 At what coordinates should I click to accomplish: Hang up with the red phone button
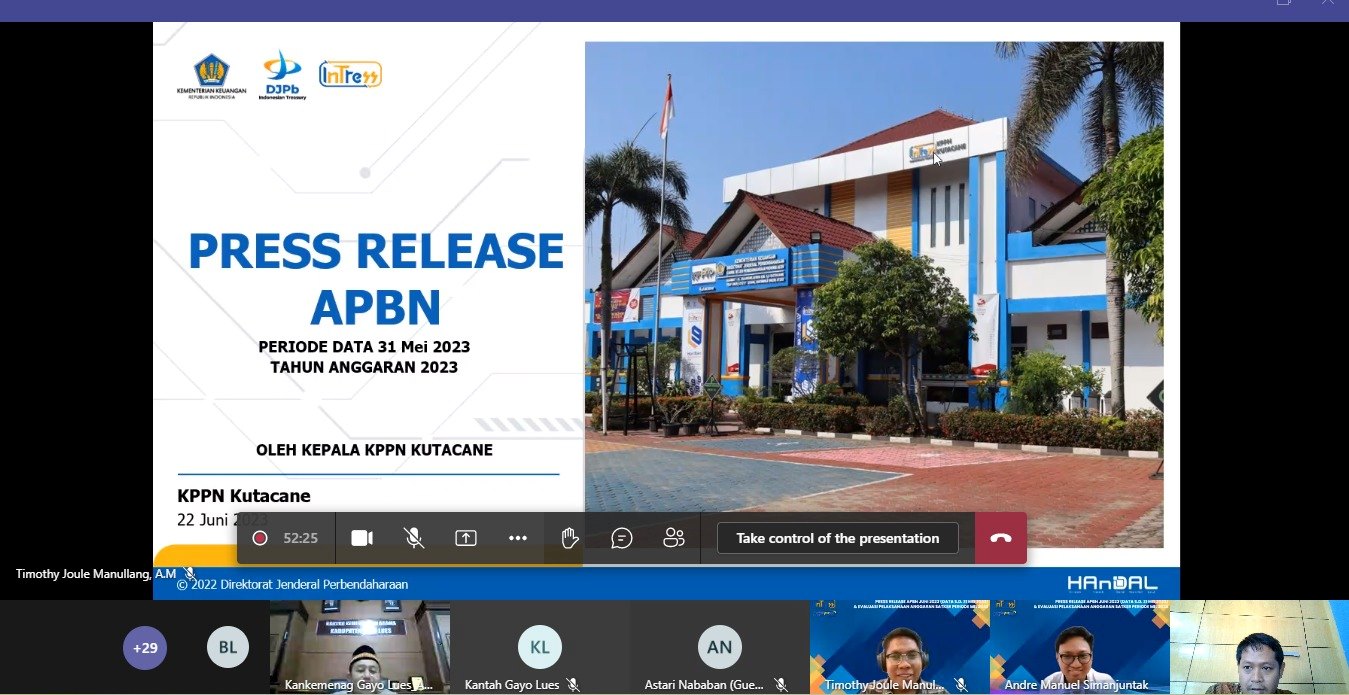(x=1000, y=538)
